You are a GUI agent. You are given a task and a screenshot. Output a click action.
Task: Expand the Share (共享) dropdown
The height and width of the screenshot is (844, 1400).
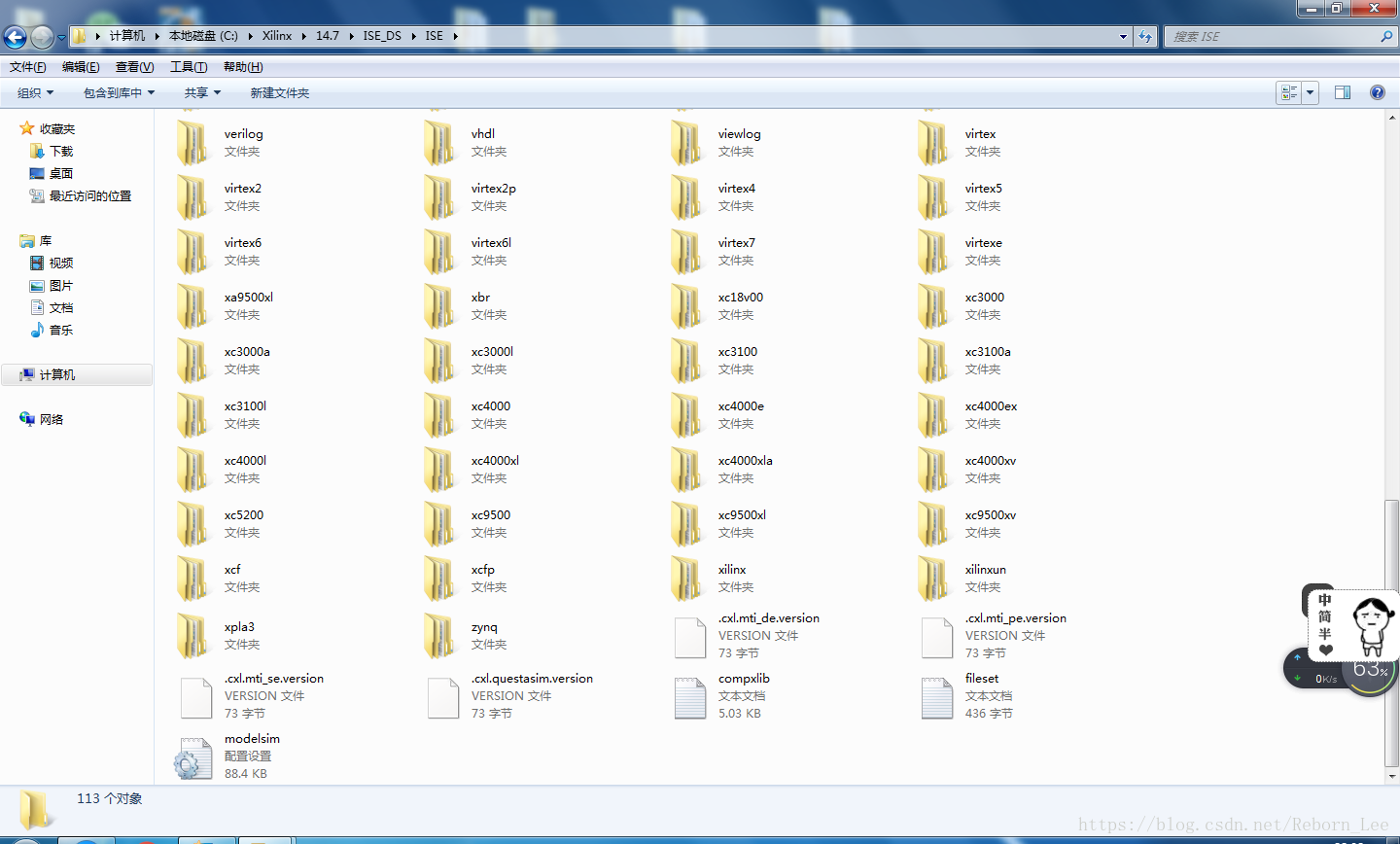click(202, 92)
